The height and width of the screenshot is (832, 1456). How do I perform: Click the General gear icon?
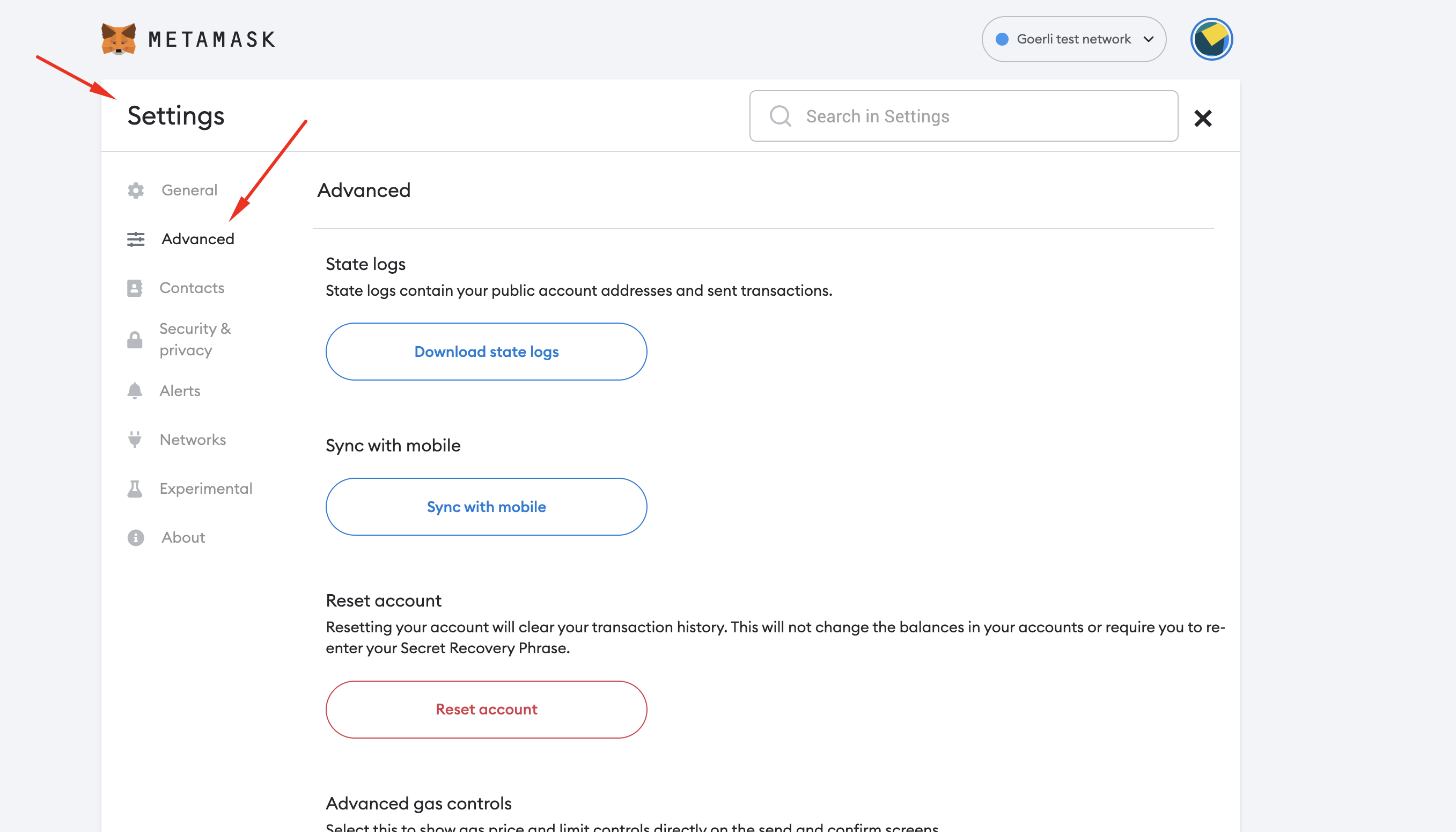click(135, 190)
